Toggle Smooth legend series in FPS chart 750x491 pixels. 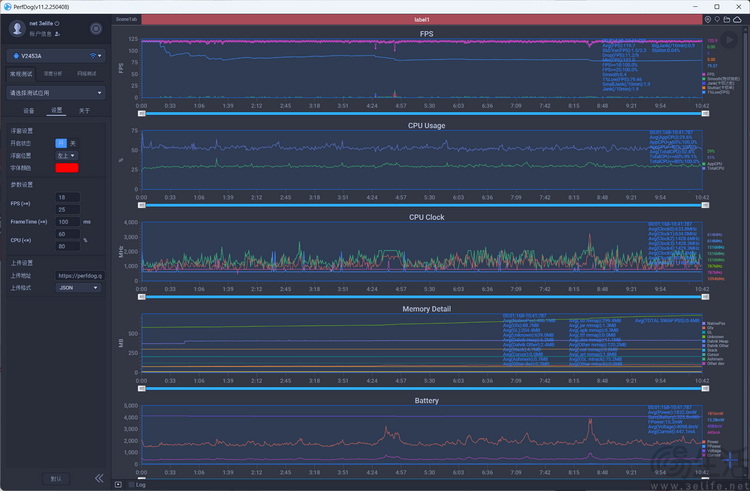pyautogui.click(x=720, y=79)
